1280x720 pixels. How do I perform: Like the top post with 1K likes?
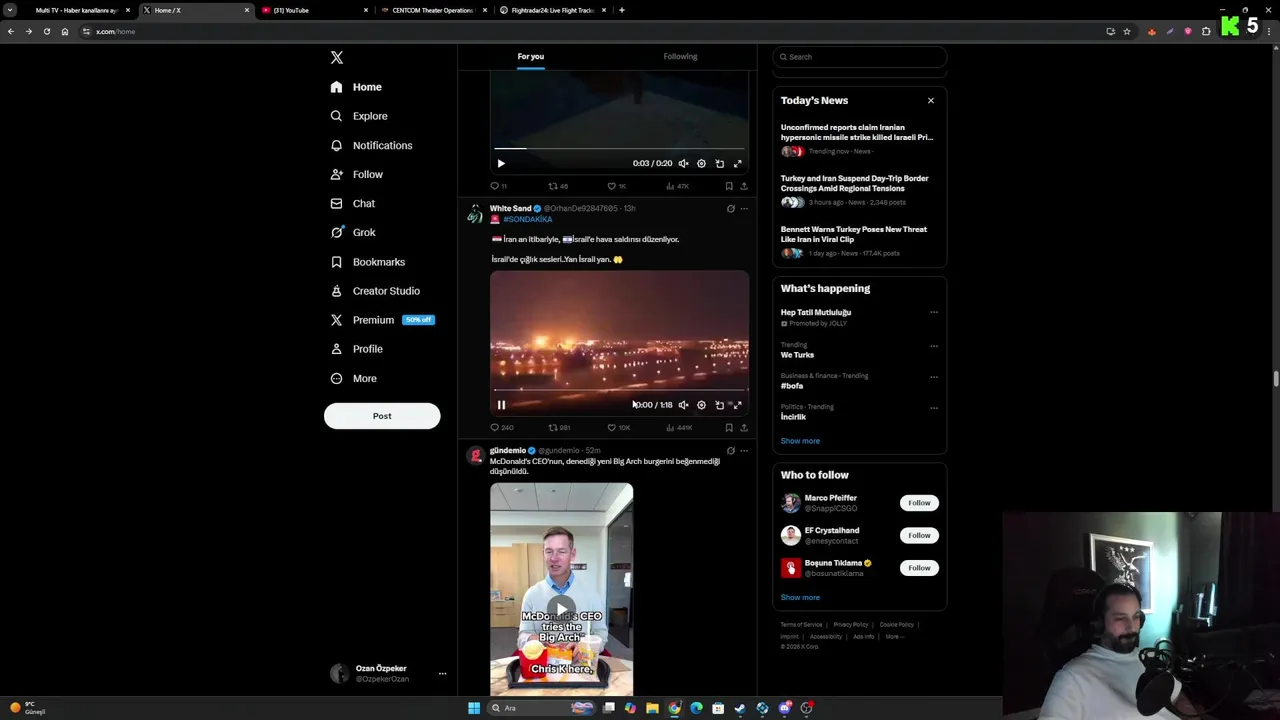coord(616,186)
